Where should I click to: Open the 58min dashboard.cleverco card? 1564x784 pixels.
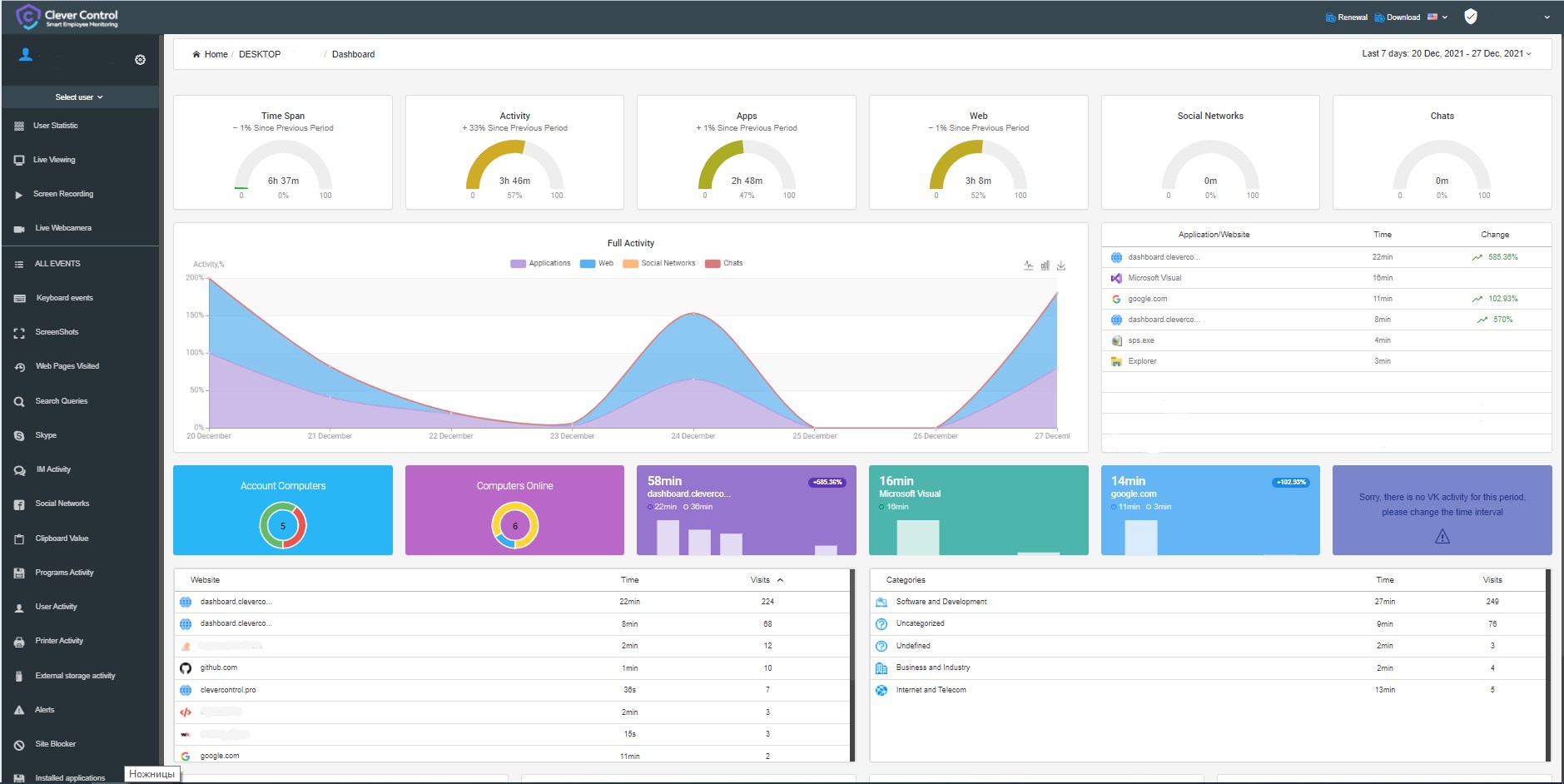point(746,510)
